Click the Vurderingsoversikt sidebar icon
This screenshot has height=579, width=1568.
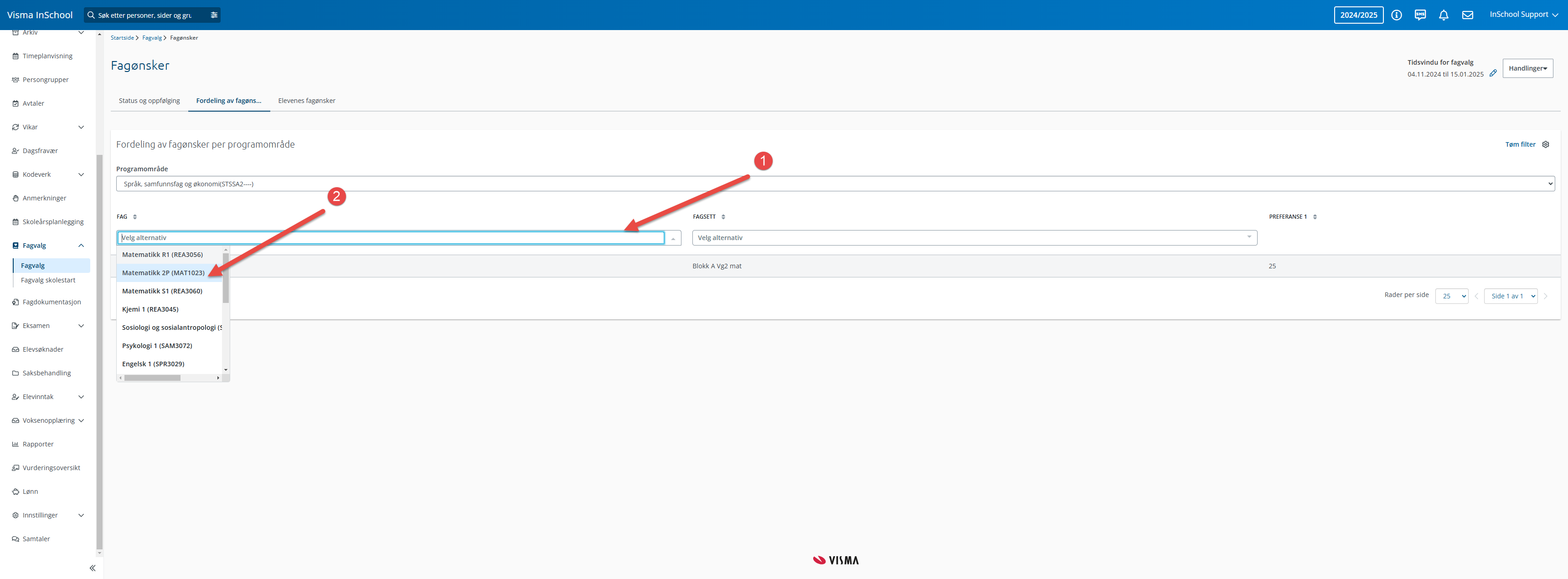click(x=15, y=468)
